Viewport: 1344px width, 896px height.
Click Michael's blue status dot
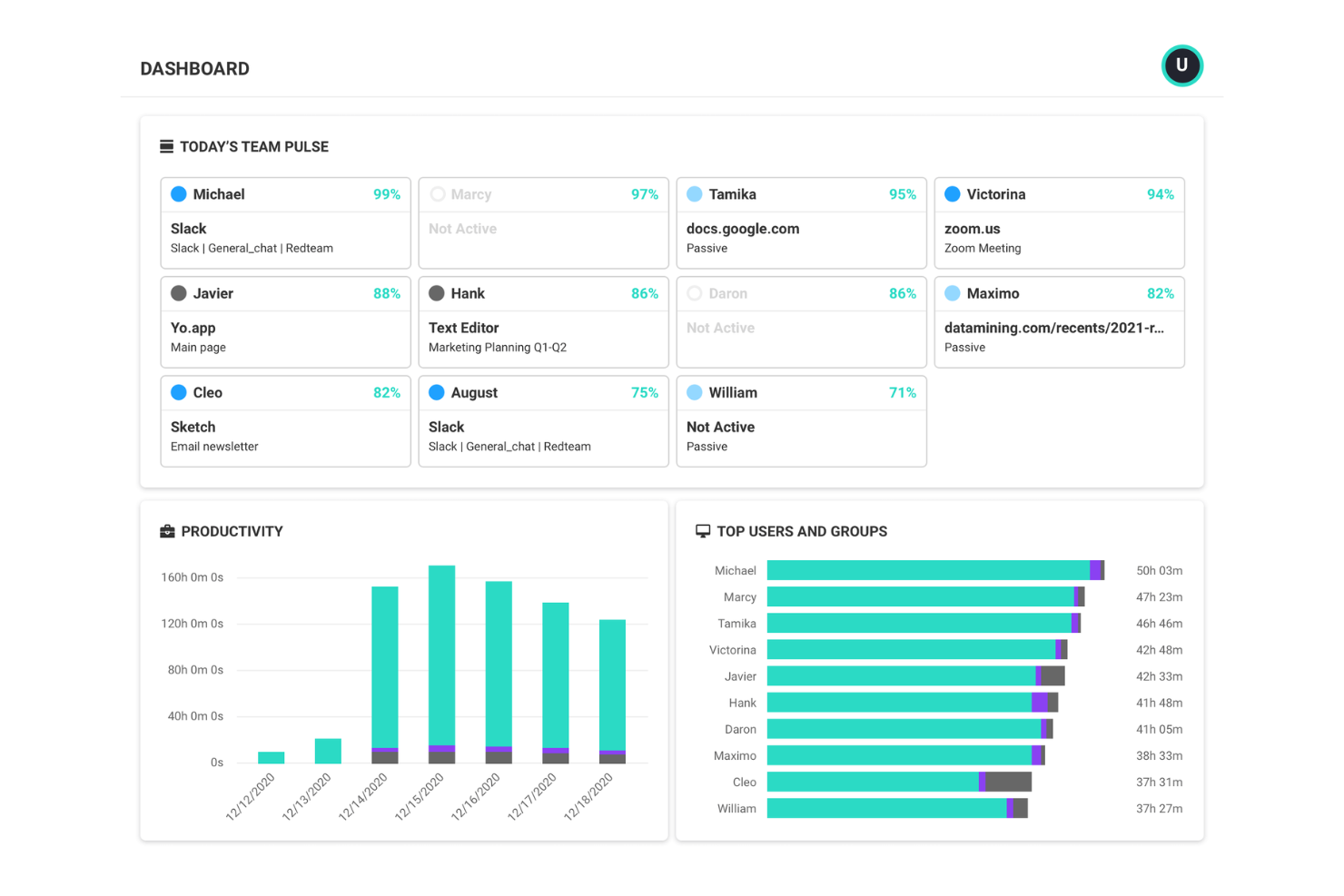click(x=179, y=194)
